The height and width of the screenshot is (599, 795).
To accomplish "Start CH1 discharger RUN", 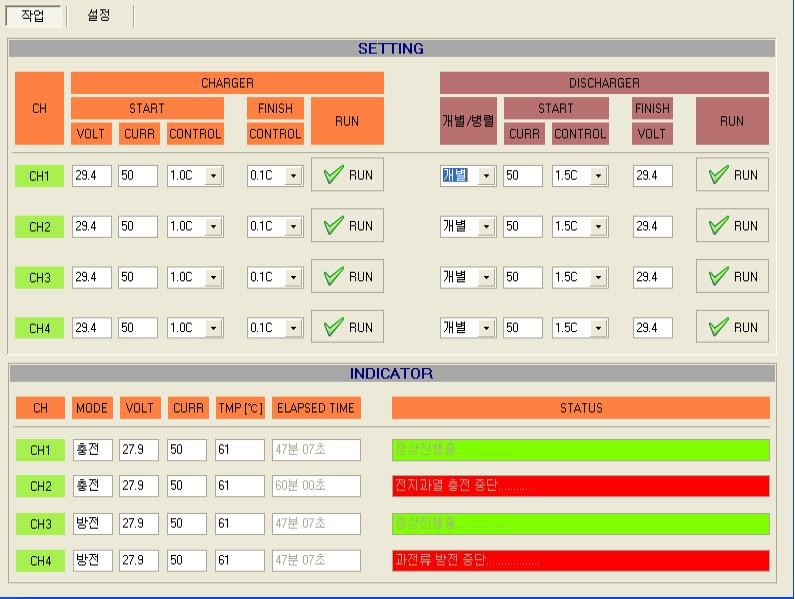I will point(732,175).
